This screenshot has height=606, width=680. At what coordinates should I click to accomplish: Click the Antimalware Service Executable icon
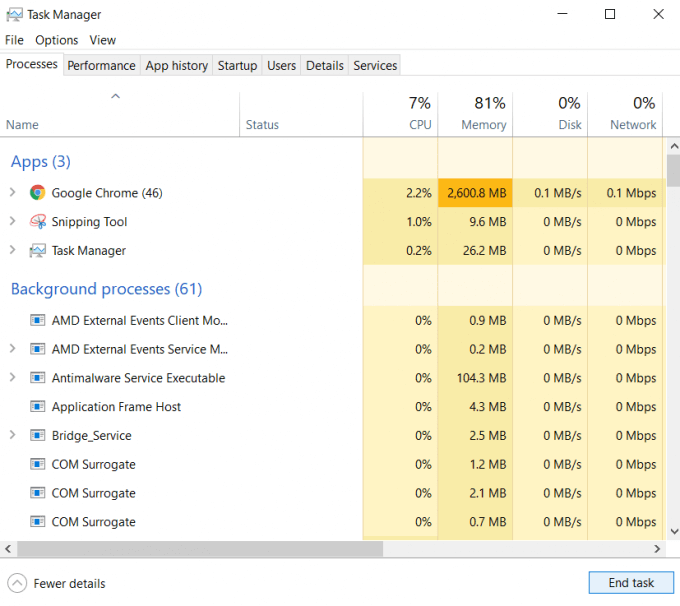(x=38, y=378)
